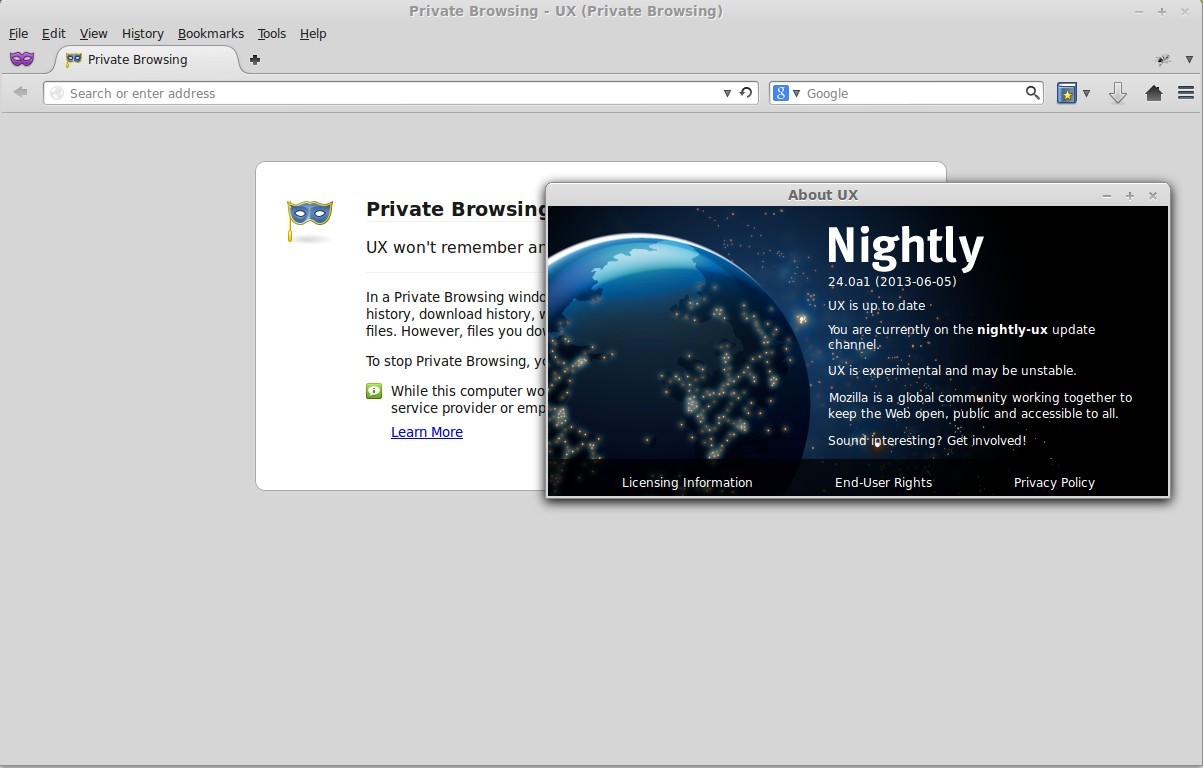Open Licensing Information in About dialog
1203x768 pixels.
click(x=687, y=482)
